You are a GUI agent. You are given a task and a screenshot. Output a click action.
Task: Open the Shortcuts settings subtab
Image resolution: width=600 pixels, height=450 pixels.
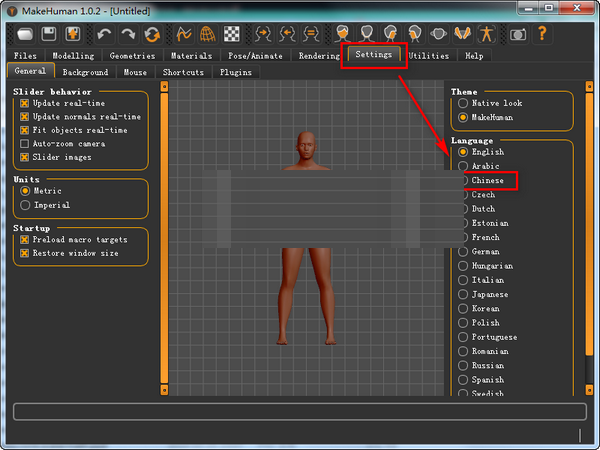pyautogui.click(x=183, y=72)
